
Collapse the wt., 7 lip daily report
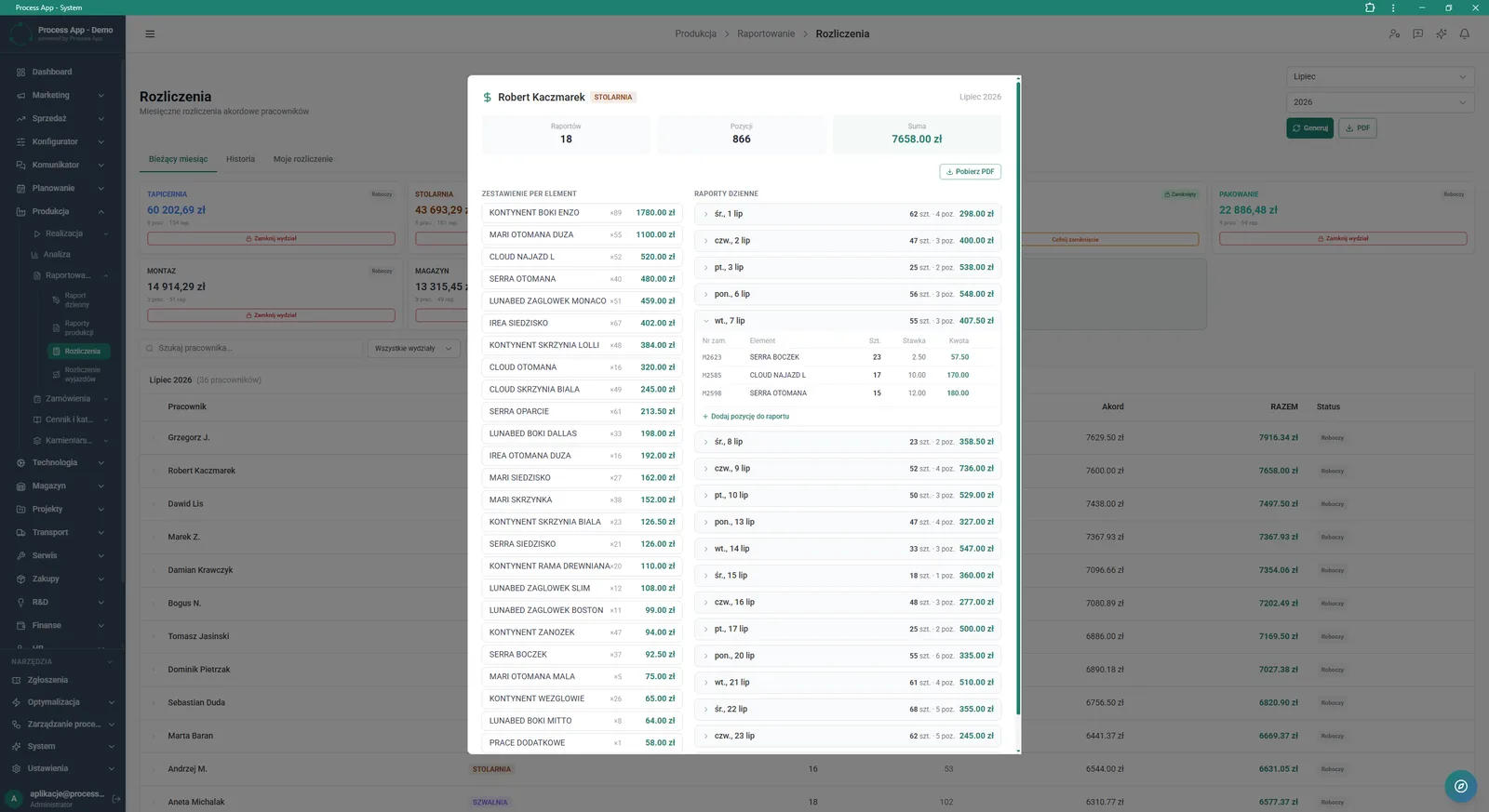point(847,321)
